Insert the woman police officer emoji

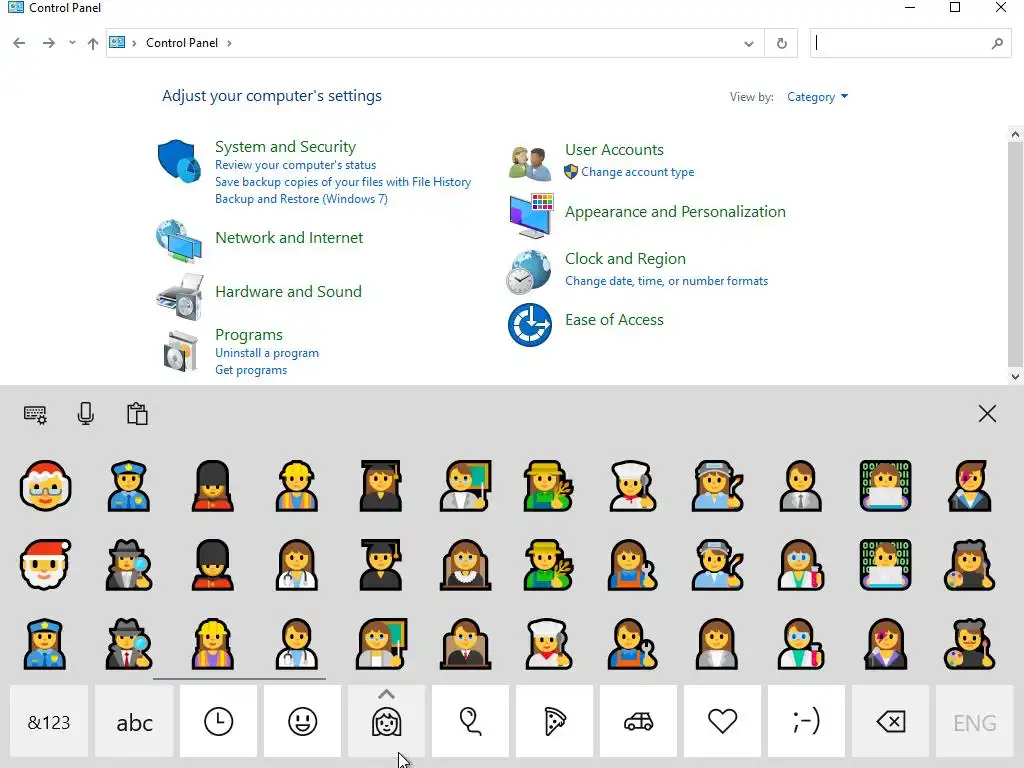click(45, 644)
